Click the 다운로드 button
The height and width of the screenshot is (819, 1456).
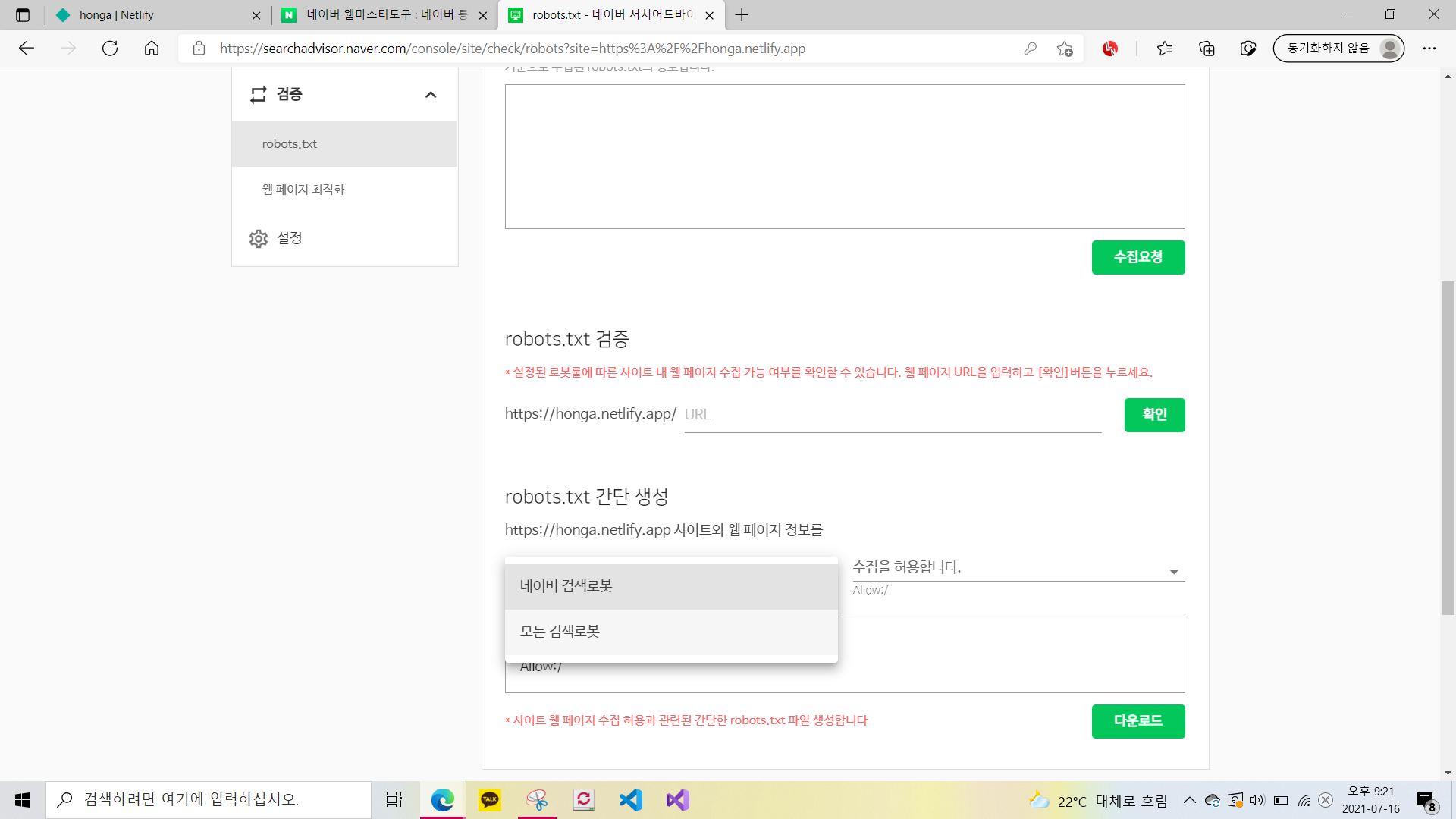tap(1138, 721)
